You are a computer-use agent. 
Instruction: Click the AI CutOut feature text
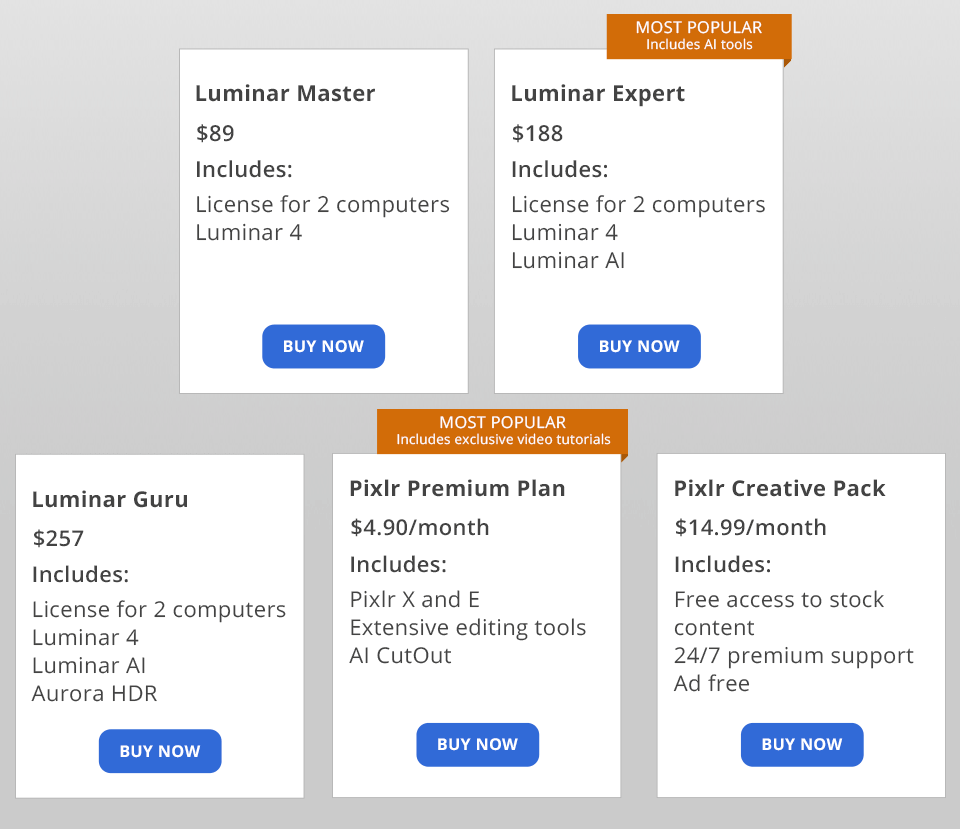tap(400, 656)
